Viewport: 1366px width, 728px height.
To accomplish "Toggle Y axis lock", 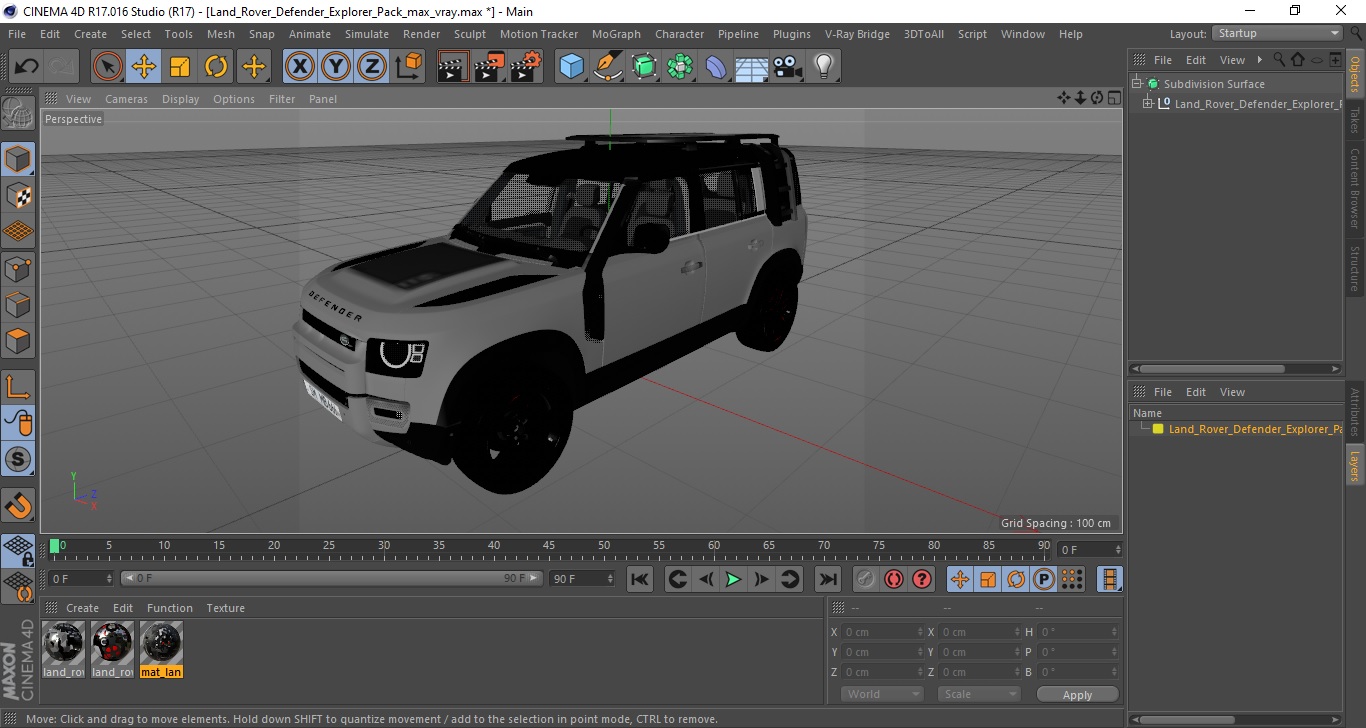I will [336, 67].
